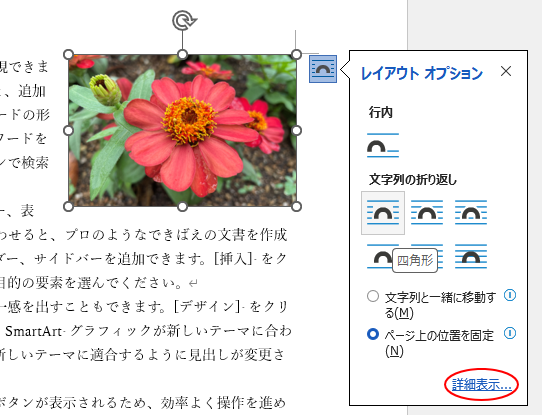Open the 詳細表示... link
This screenshot has height=415, width=542.
tap(482, 385)
